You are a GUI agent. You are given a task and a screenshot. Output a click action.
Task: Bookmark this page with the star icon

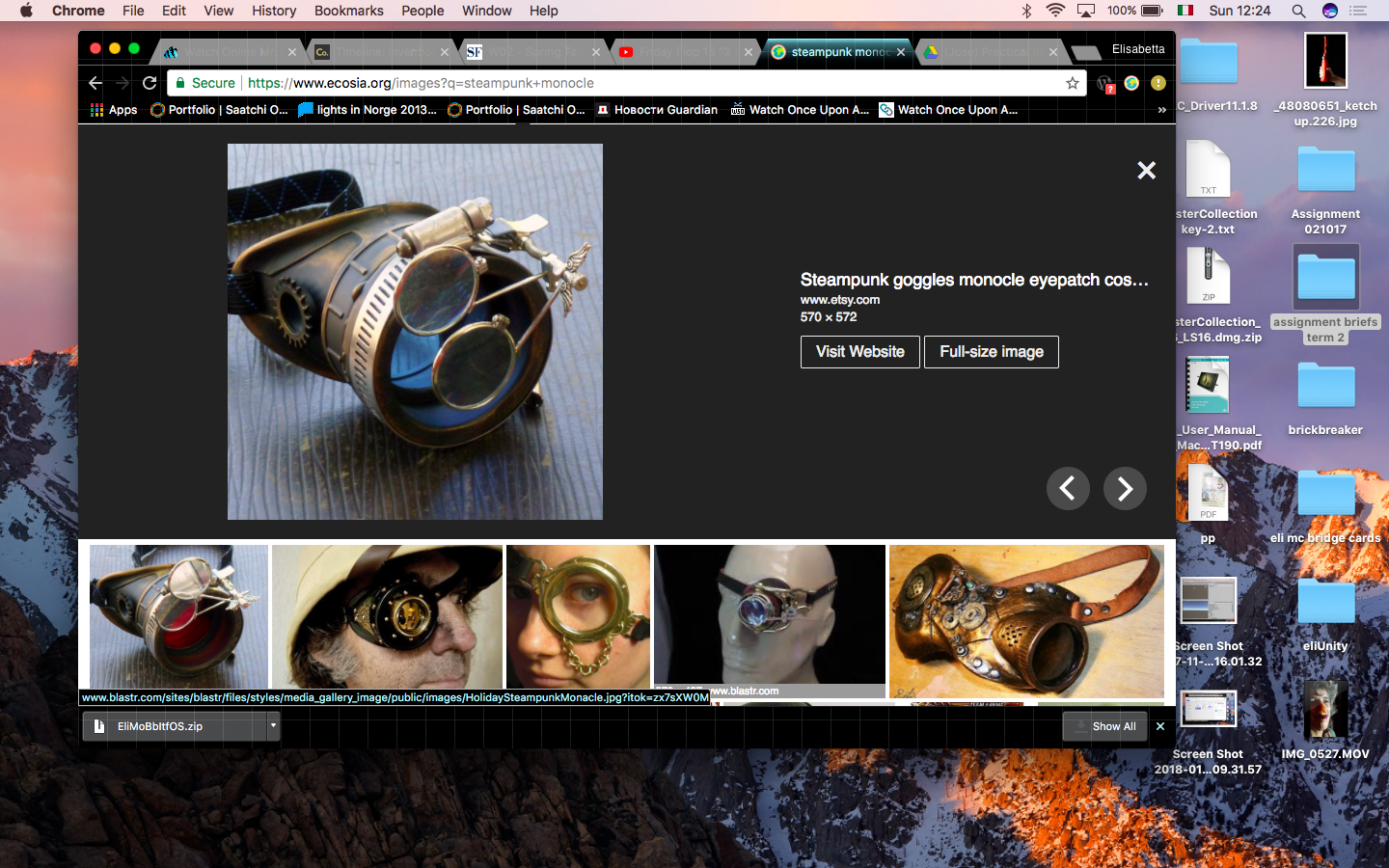click(1072, 83)
